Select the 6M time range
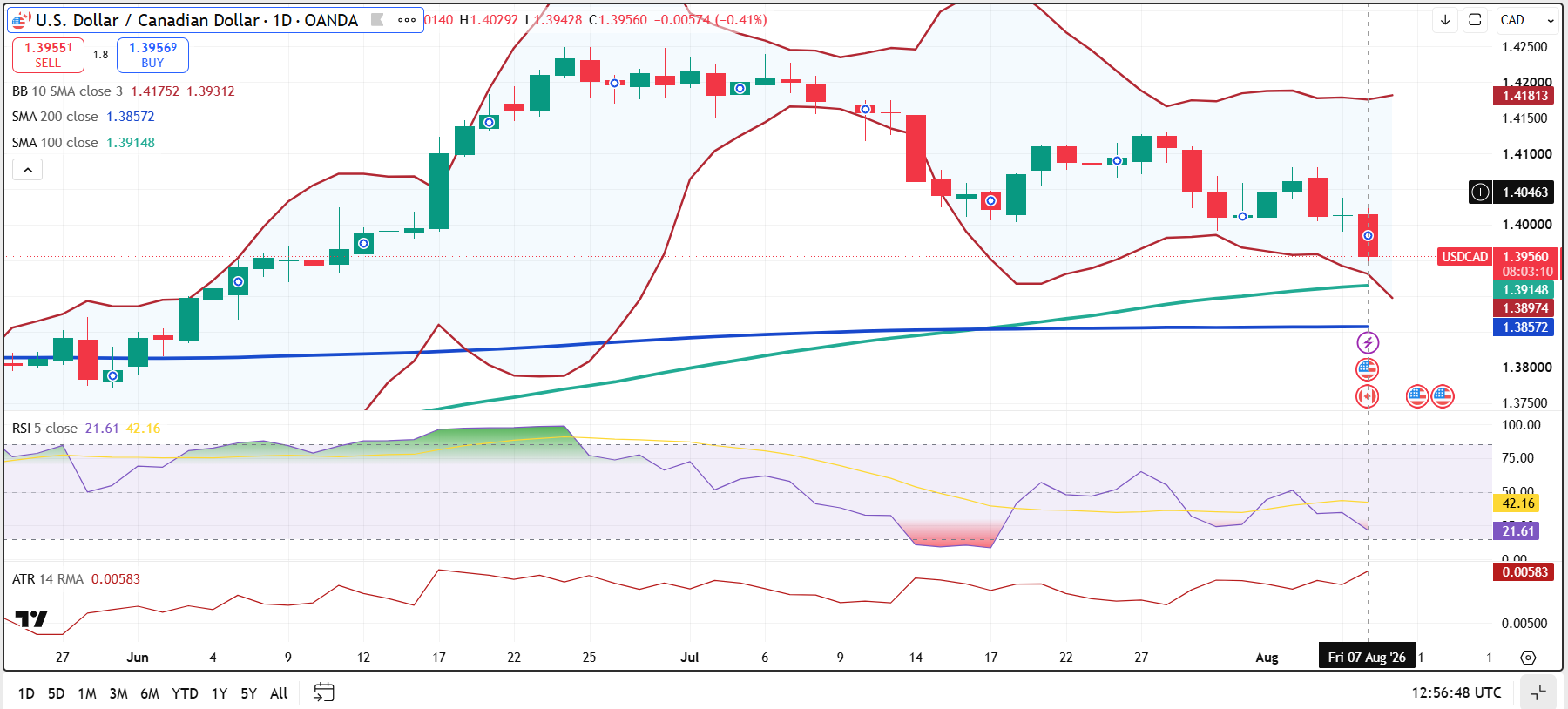1568x709 pixels. 150,693
